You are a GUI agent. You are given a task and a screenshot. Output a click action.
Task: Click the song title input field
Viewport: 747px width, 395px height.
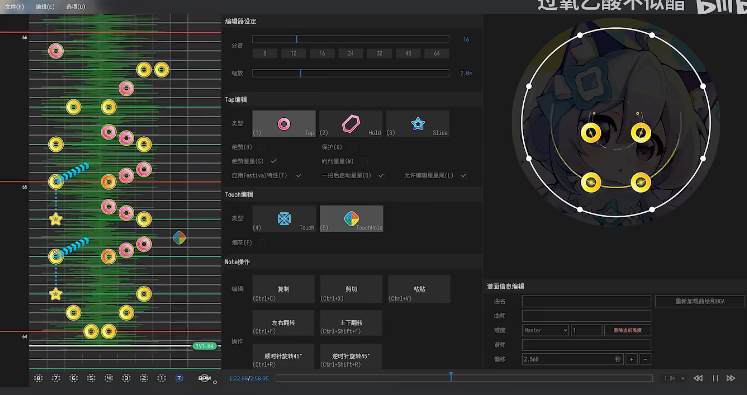(x=586, y=302)
